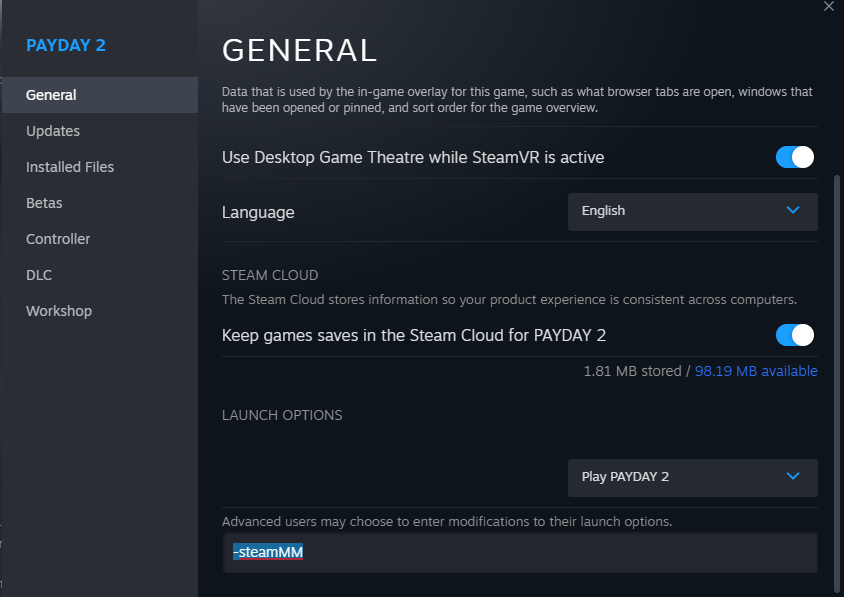Show the DLC section
This screenshot has height=597, width=844.
click(x=39, y=275)
